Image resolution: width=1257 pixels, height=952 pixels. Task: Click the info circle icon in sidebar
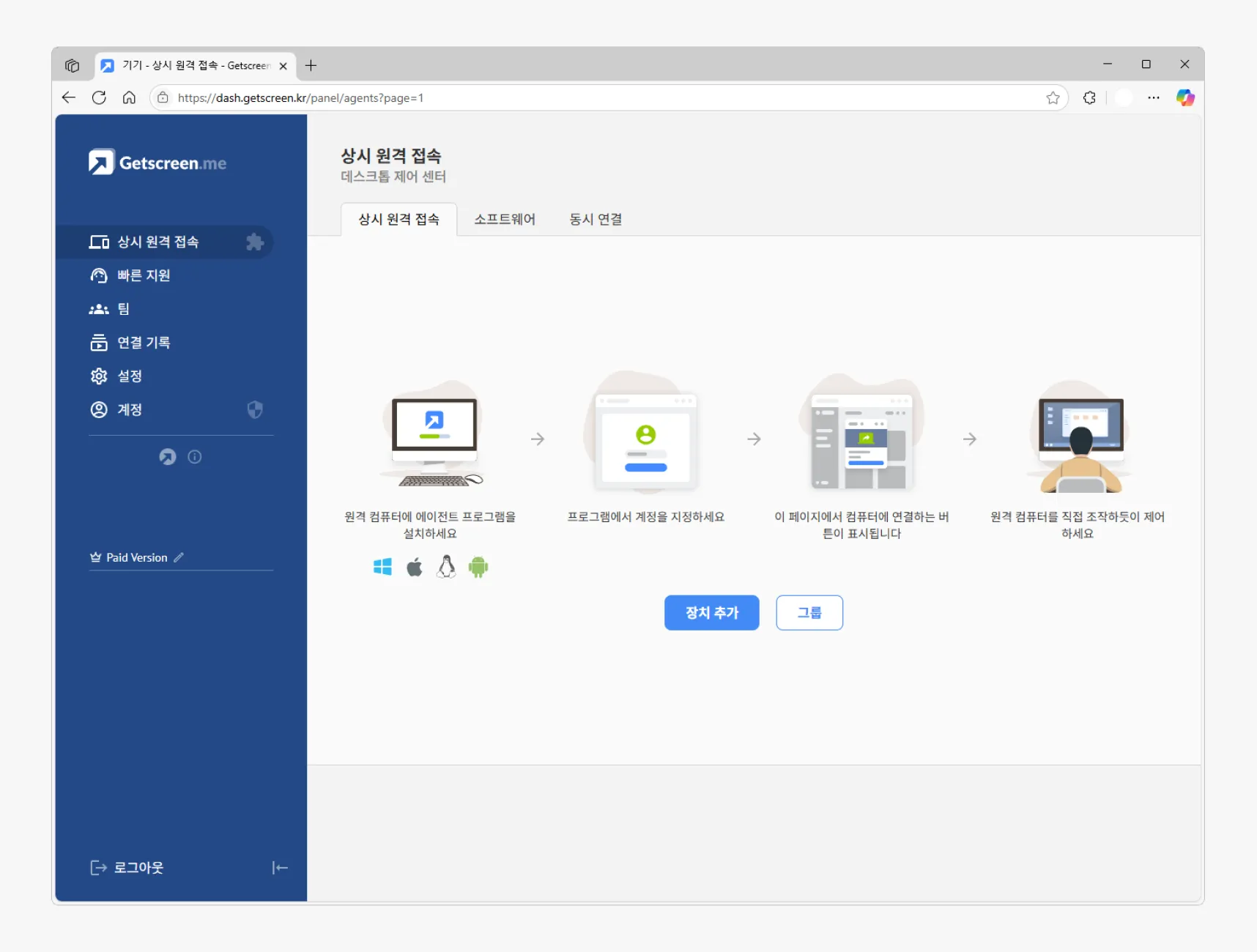coord(195,457)
